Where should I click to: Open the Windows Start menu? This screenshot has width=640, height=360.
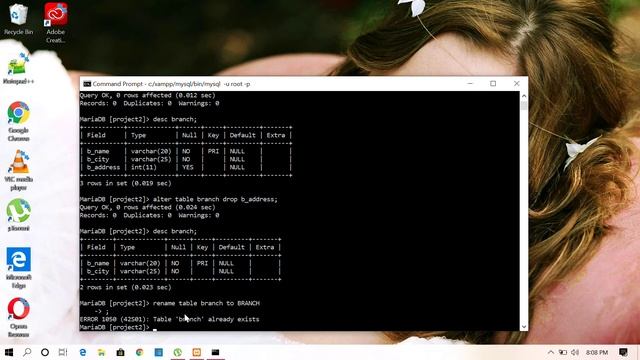tap(9, 352)
